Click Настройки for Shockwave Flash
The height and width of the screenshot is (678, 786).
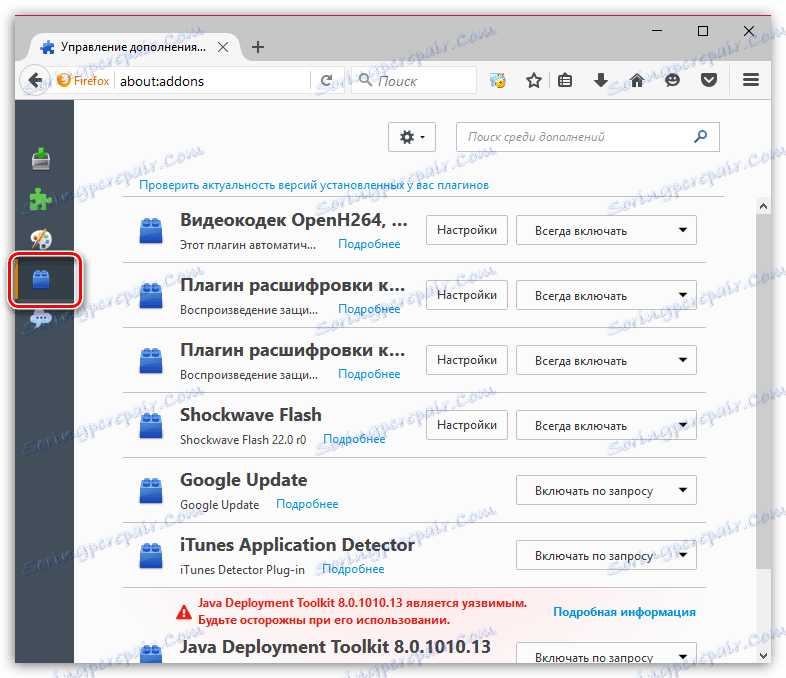click(467, 425)
